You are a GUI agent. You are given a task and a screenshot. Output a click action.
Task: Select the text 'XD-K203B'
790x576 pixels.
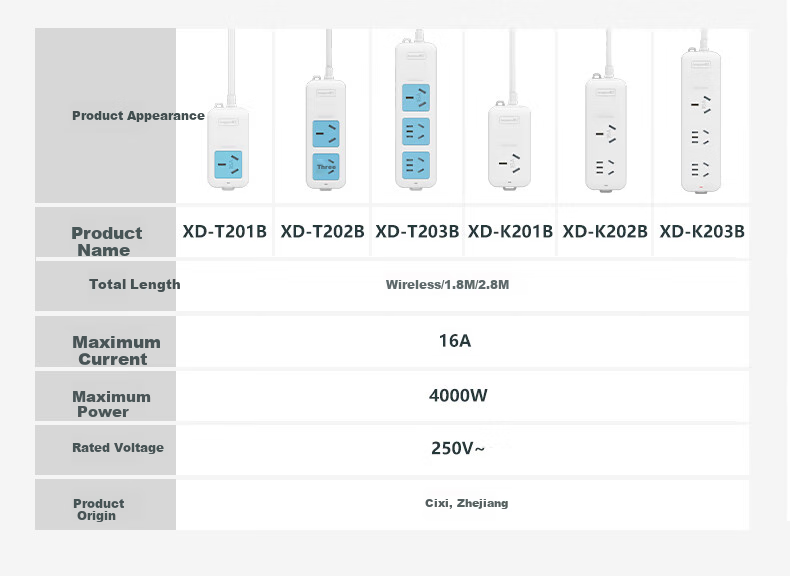click(x=702, y=231)
